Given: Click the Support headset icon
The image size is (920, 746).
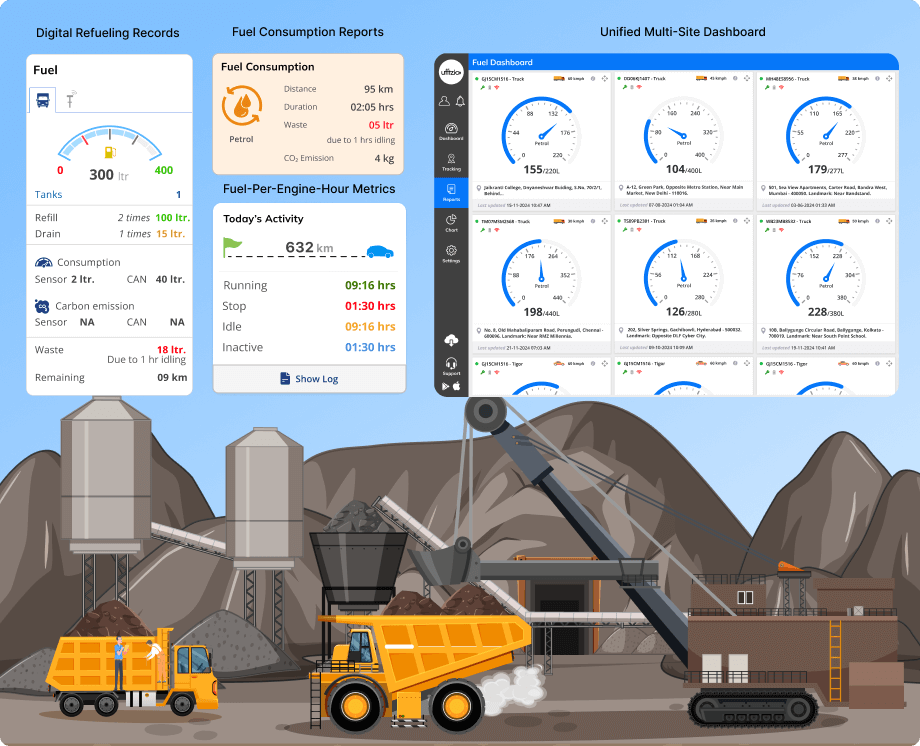Looking at the screenshot, I should tap(451, 366).
